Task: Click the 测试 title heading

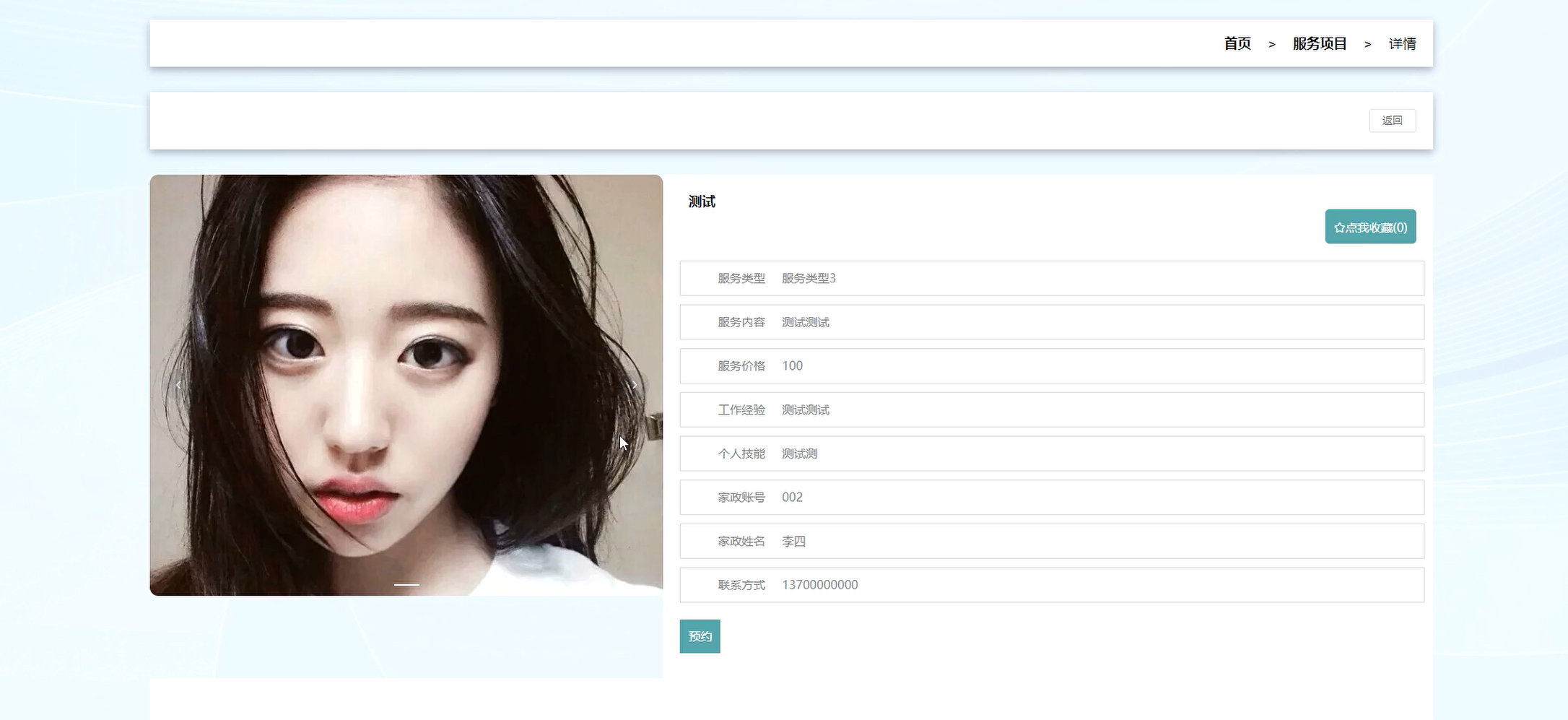Action: point(702,201)
